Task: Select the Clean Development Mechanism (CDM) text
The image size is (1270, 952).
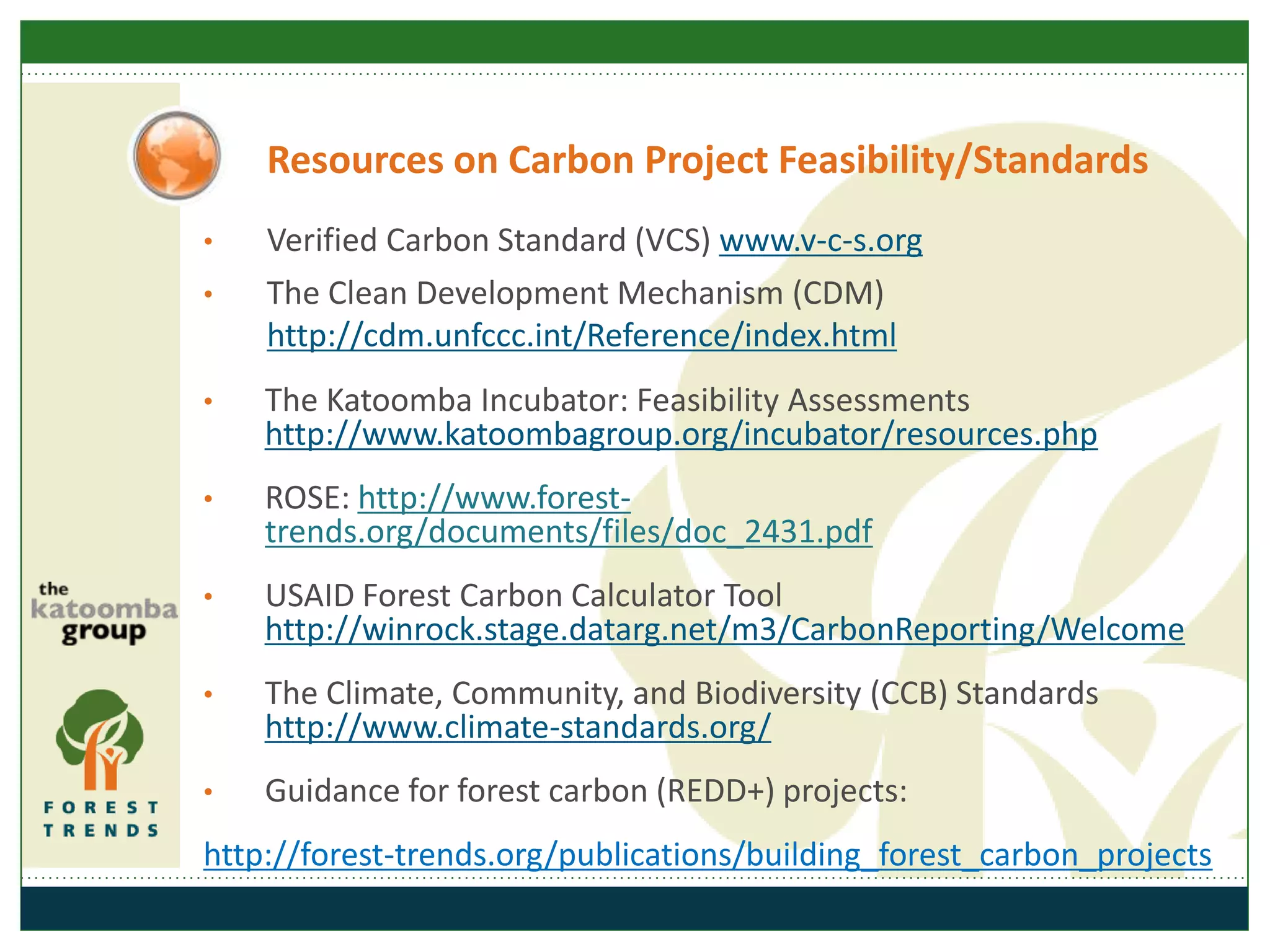Action: point(575,293)
